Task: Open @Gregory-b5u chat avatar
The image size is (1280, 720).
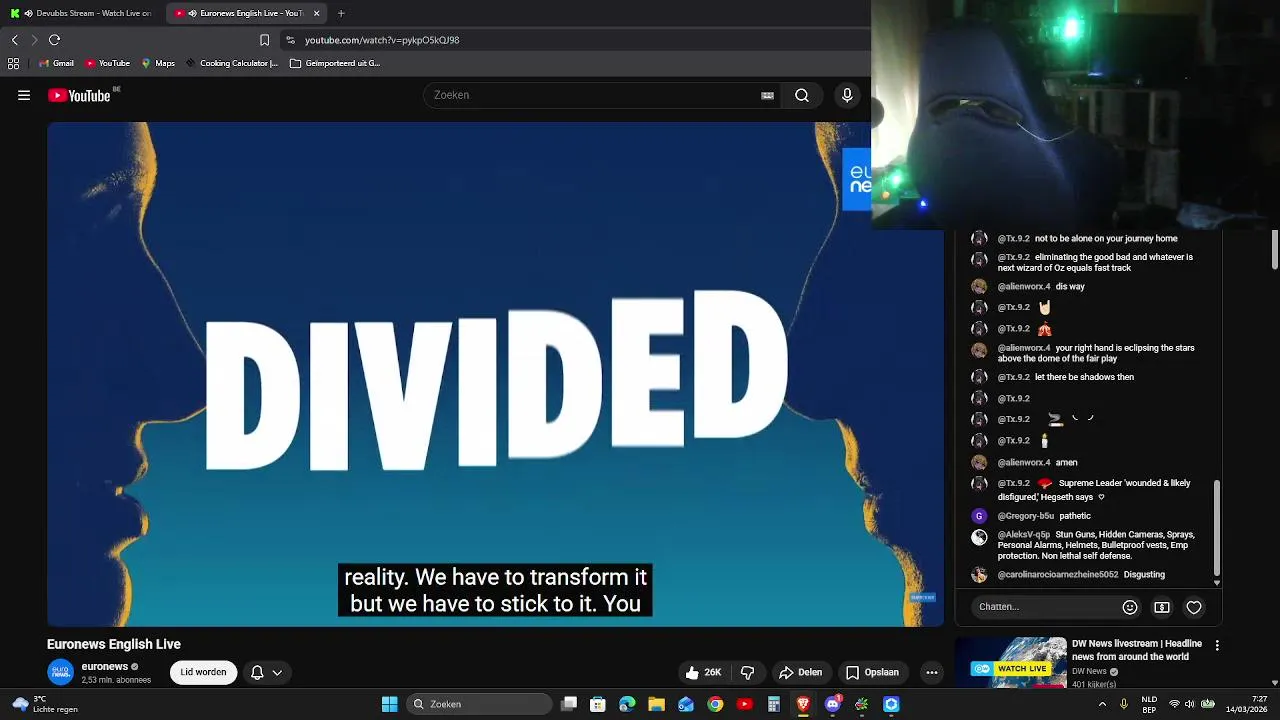Action: coord(979,516)
